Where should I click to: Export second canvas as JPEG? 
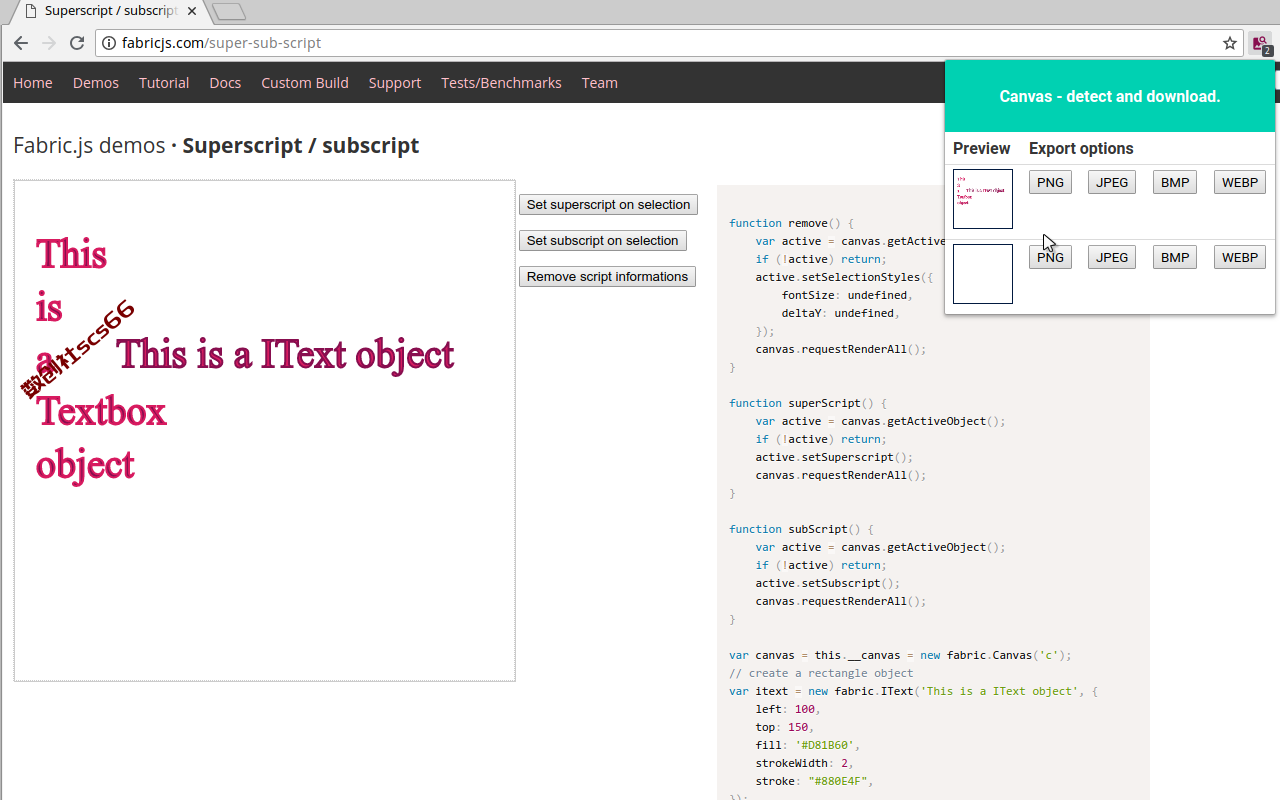(1112, 257)
